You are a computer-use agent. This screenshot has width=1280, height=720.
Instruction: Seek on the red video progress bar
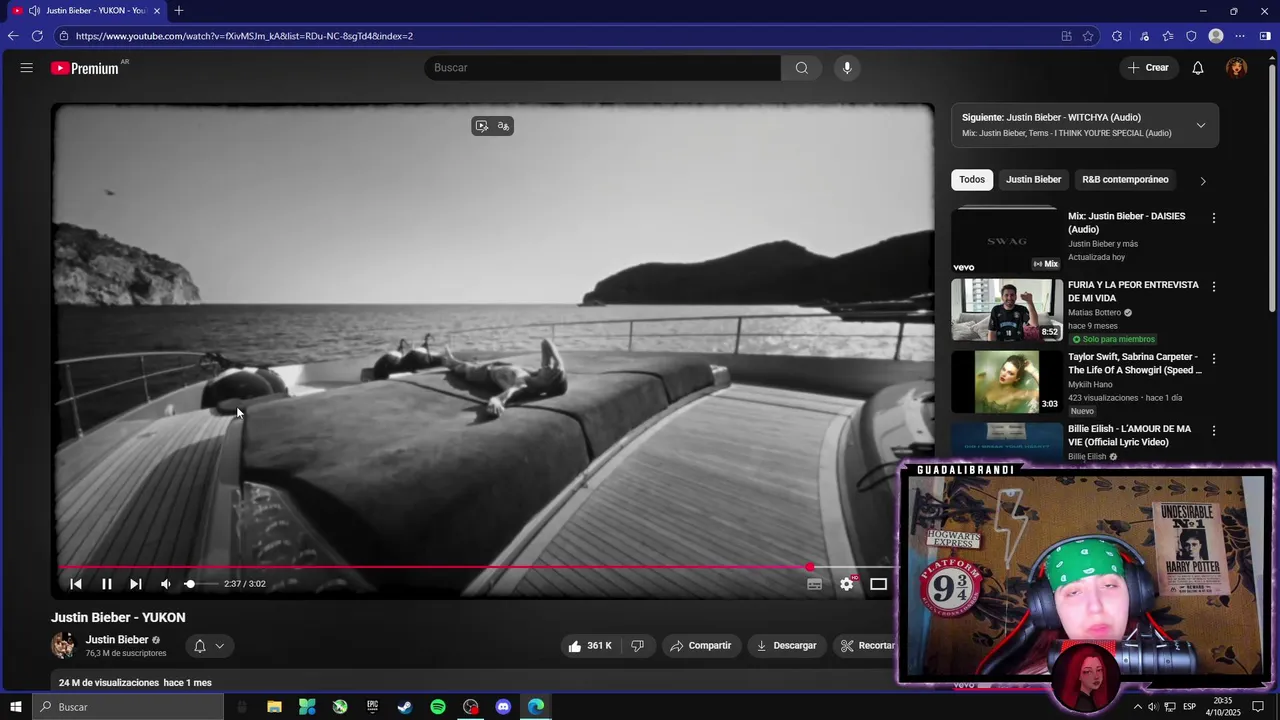(476, 567)
